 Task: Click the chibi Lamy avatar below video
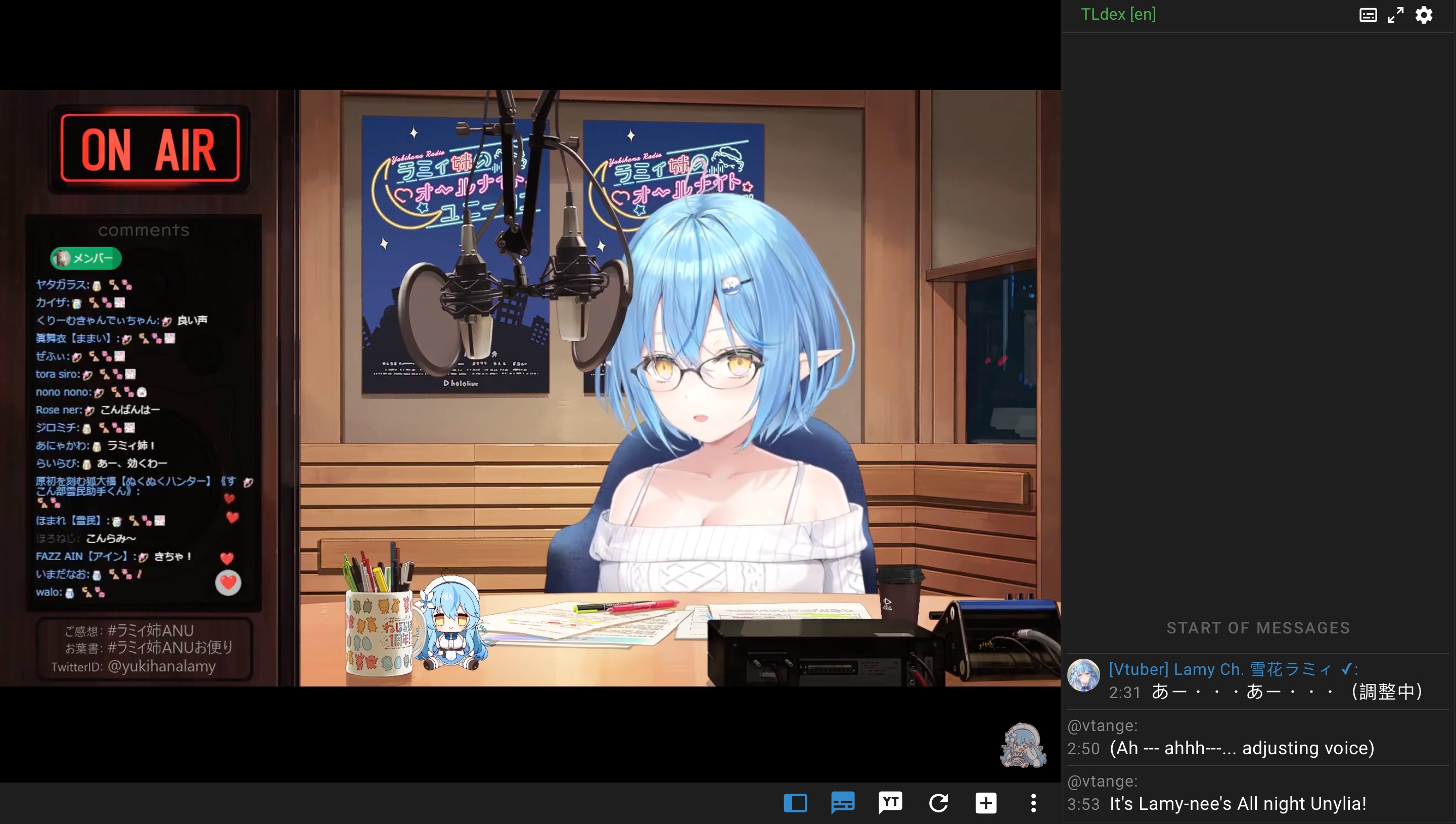point(1023,745)
